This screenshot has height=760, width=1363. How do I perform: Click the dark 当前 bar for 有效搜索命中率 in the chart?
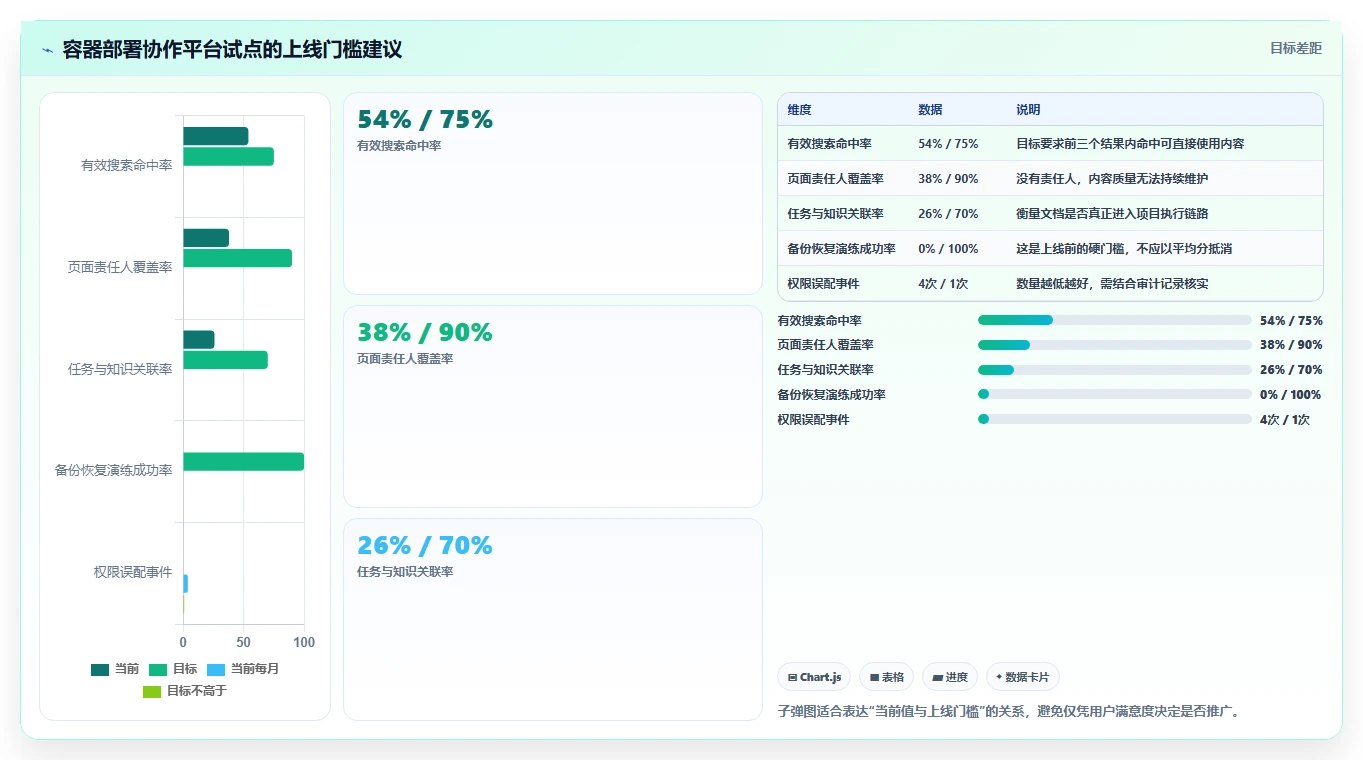[x=215, y=136]
